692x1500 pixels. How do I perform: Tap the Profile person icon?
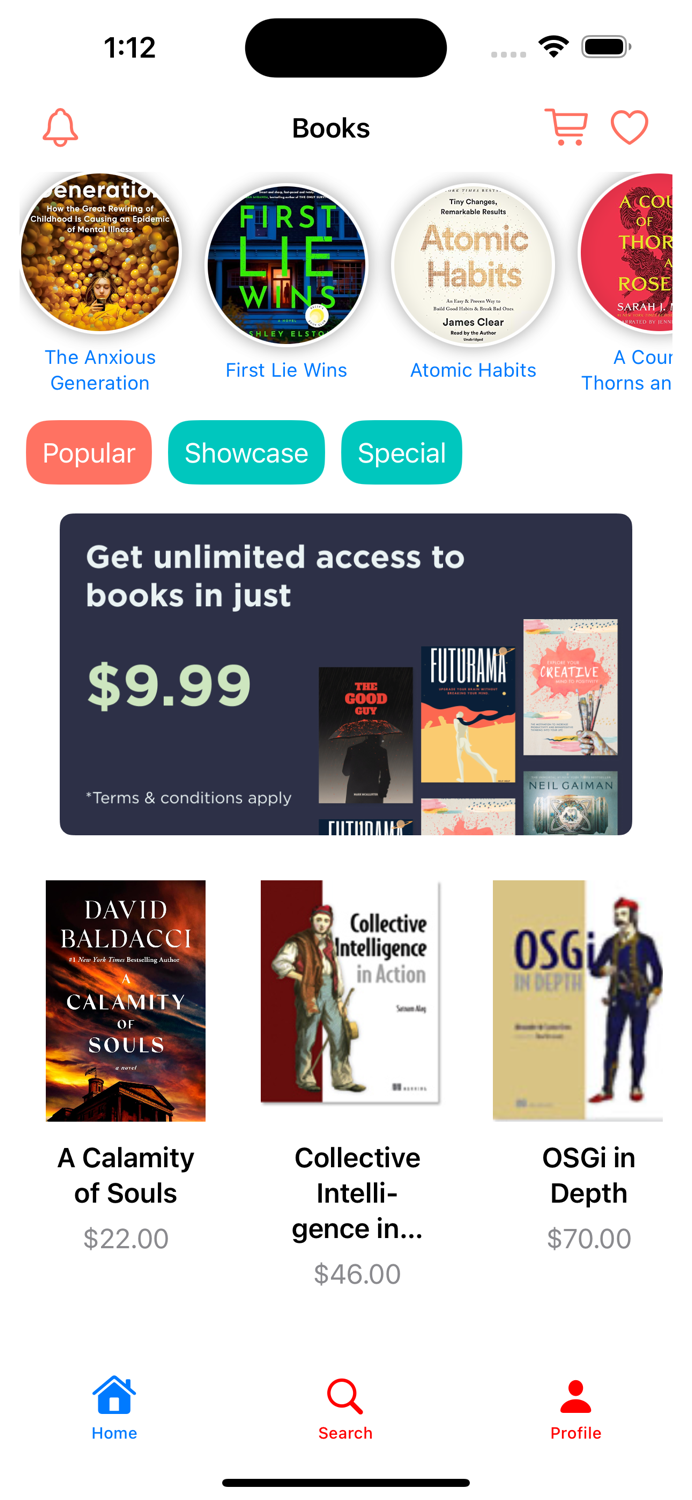pyautogui.click(x=576, y=1396)
